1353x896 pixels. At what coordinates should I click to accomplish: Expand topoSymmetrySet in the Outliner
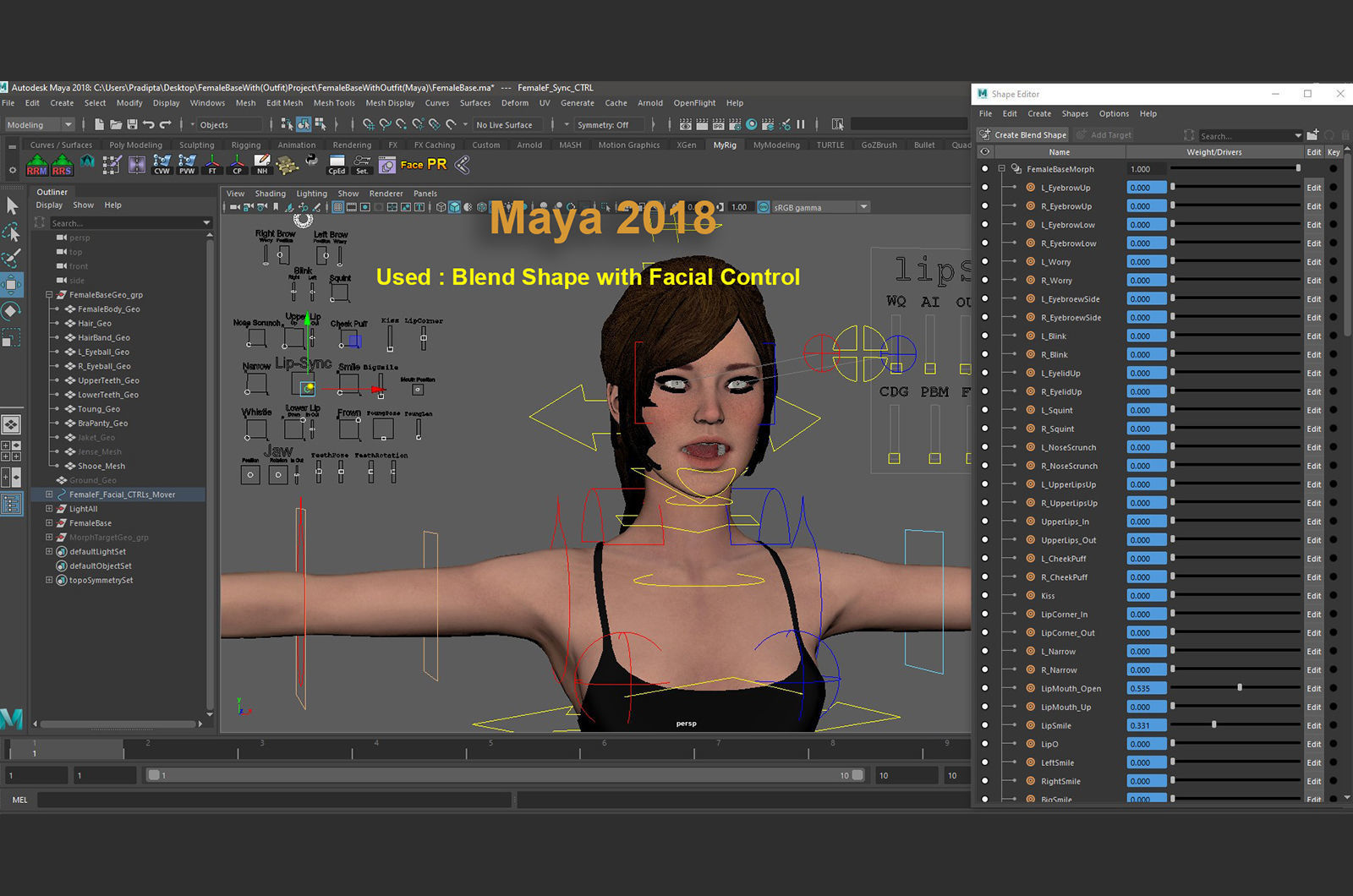click(x=49, y=580)
